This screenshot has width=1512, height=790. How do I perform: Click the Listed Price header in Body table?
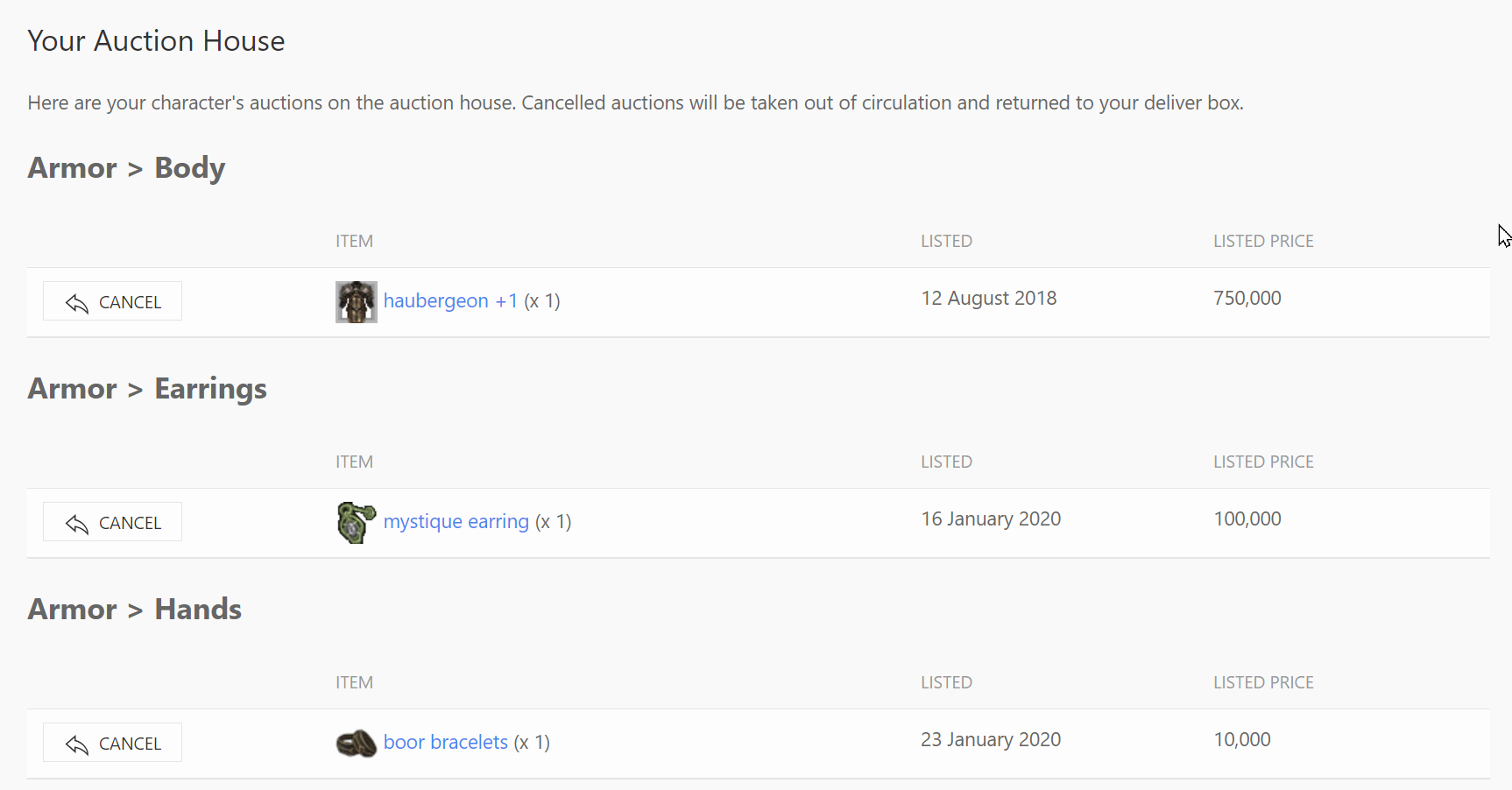point(1263,241)
